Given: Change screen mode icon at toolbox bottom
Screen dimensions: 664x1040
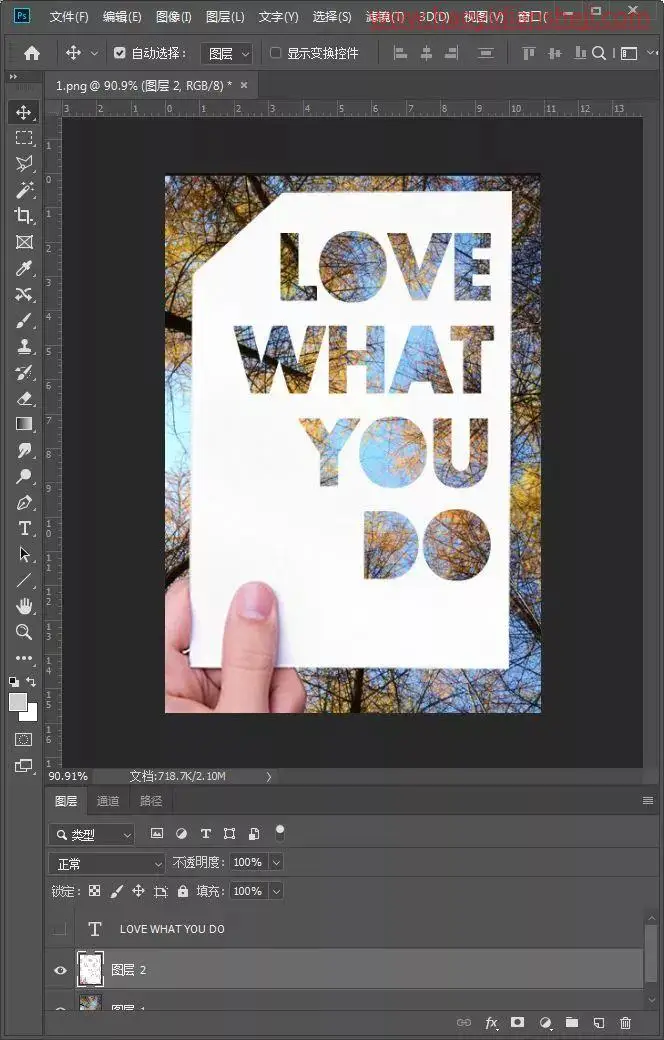Looking at the screenshot, I should 24,766.
